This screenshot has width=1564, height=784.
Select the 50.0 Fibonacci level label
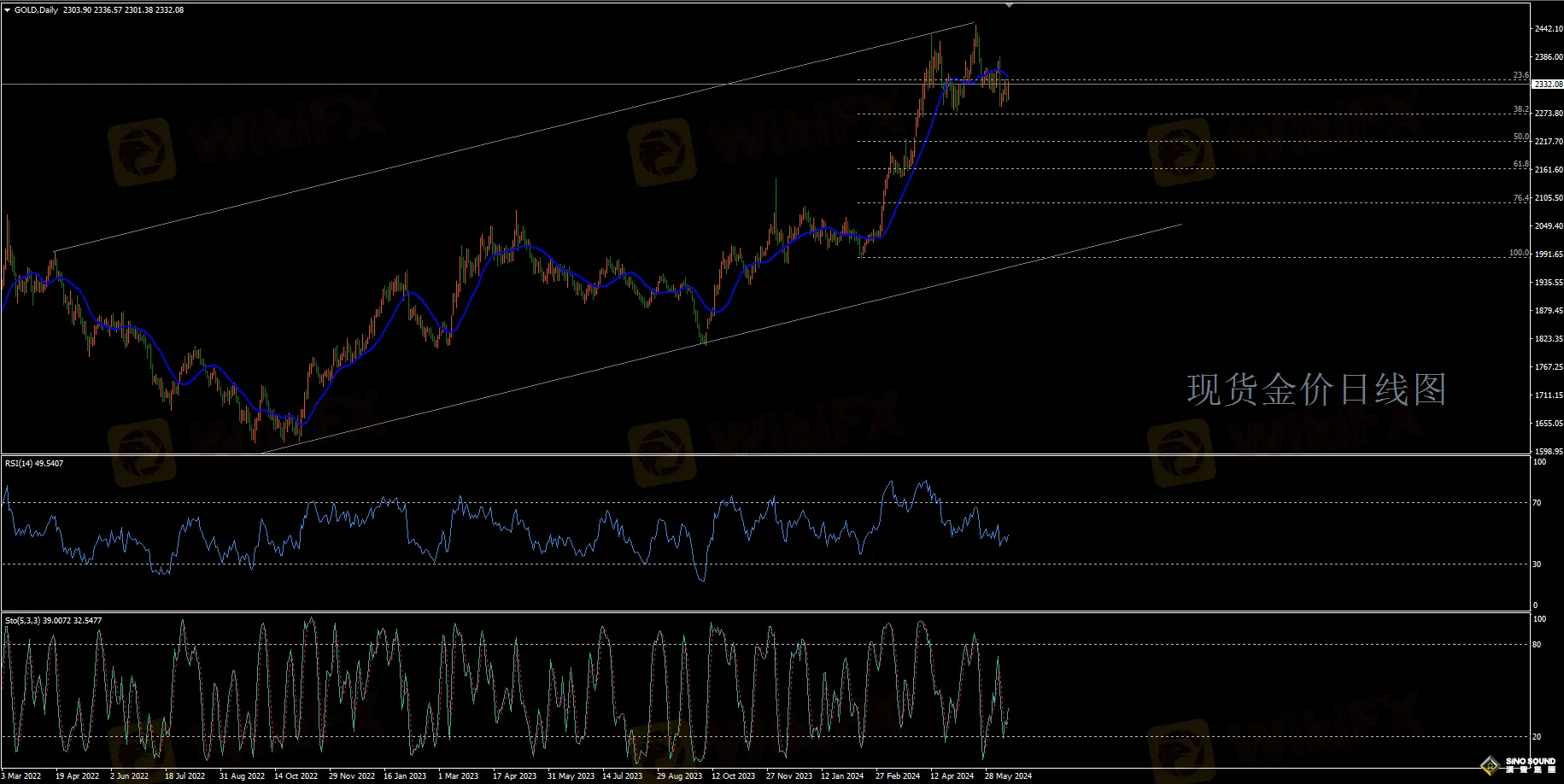(1520, 137)
